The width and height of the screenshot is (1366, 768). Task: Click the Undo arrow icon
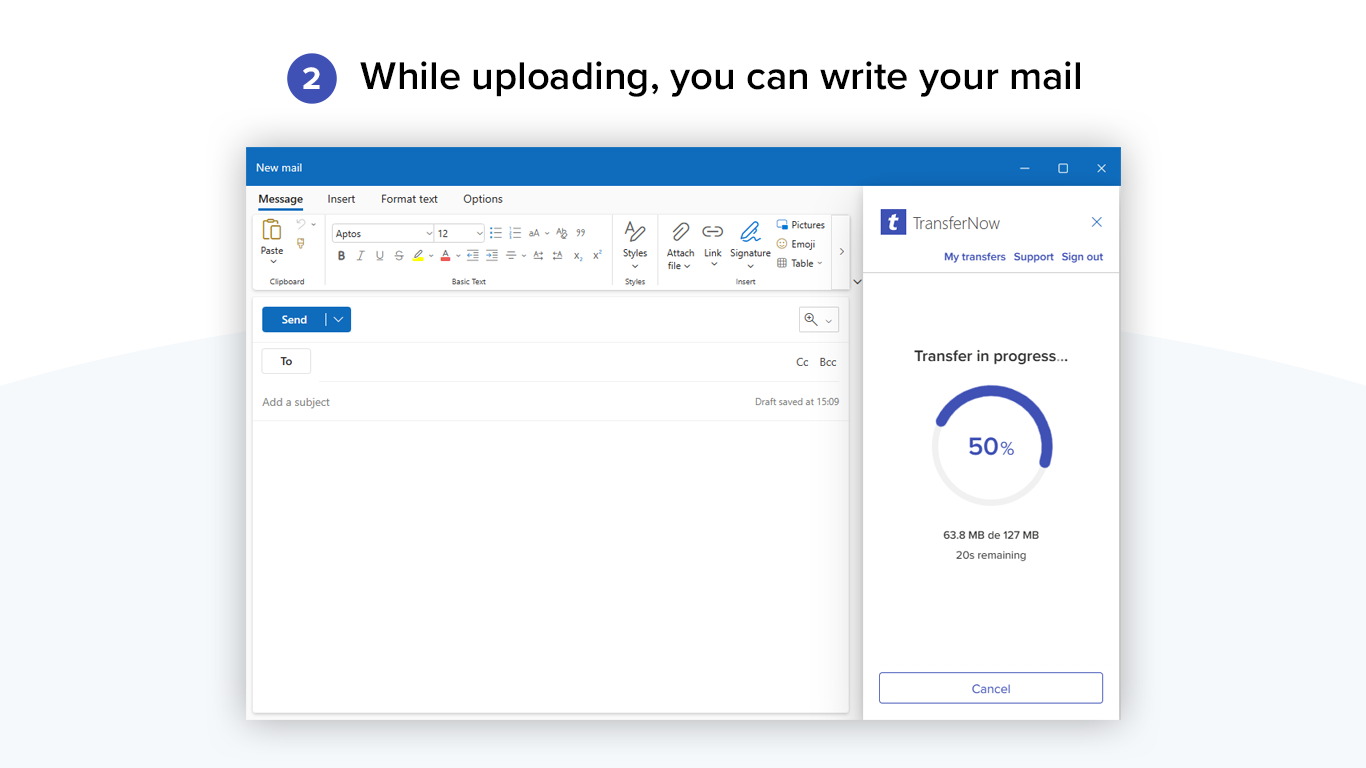(x=300, y=224)
